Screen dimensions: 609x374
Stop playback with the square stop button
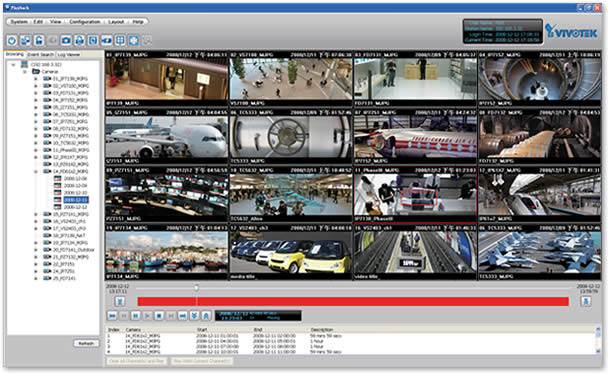pyautogui.click(x=159, y=316)
